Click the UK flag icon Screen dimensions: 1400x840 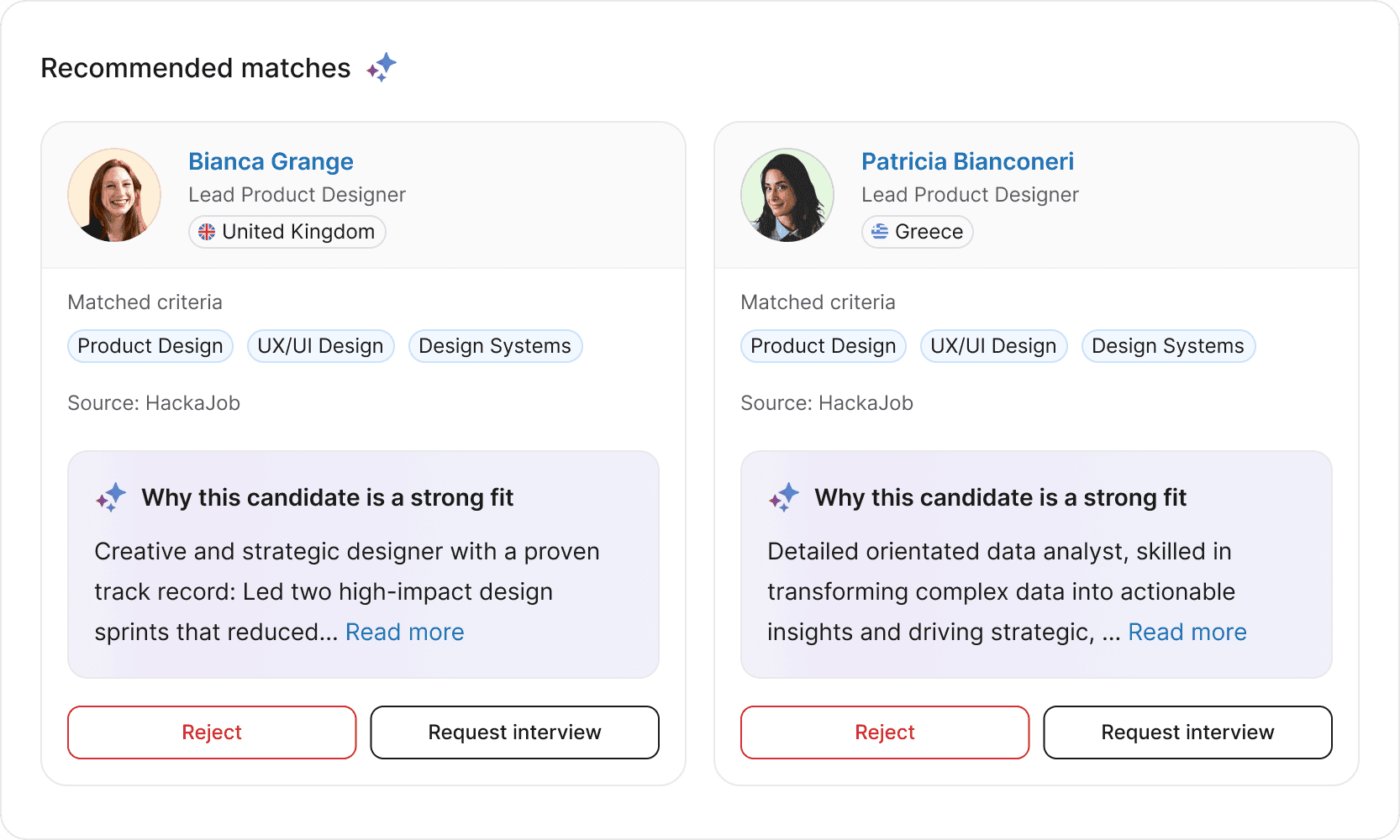[207, 232]
